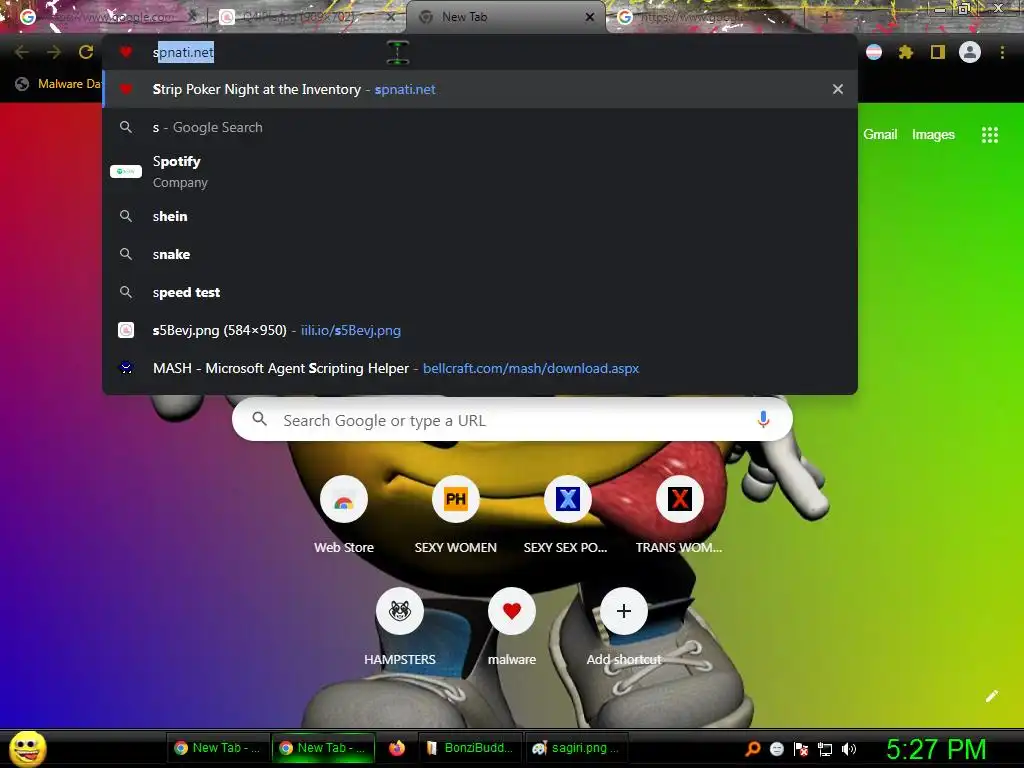Open a new tab with the plus button

point(826,17)
